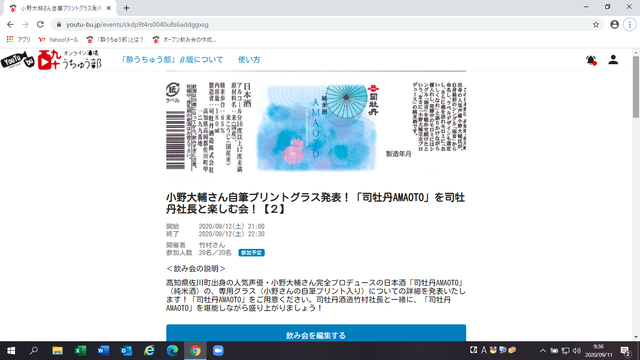Click the IME input mode A indicator

click(484, 350)
